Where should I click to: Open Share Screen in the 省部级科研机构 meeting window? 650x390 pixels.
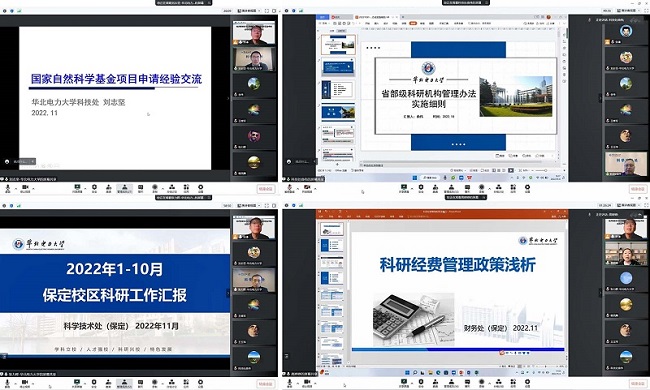pos(404,189)
